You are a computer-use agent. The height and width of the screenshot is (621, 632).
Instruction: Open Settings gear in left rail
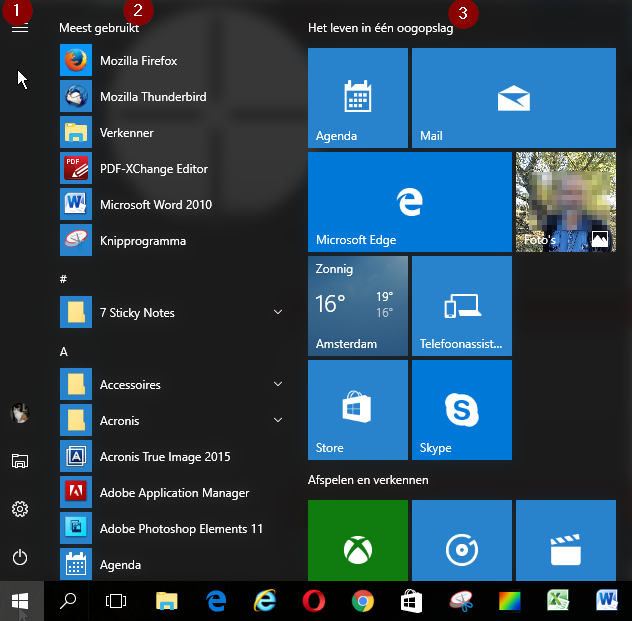[x=20, y=509]
